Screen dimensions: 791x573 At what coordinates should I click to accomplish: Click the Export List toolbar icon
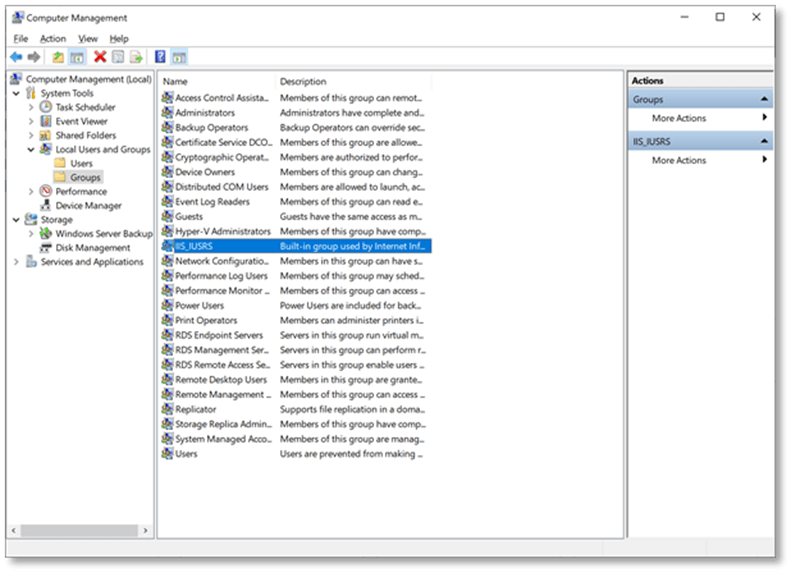coord(136,57)
